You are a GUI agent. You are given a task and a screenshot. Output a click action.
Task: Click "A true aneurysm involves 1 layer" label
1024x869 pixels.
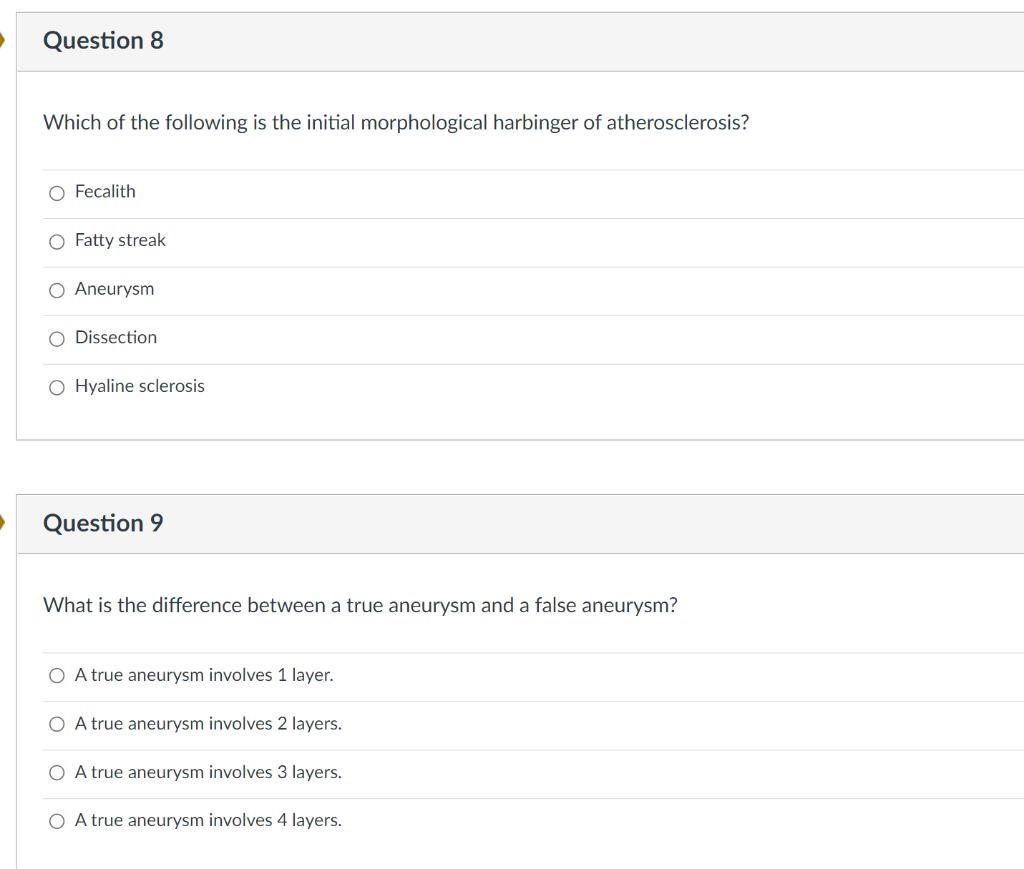tap(204, 675)
